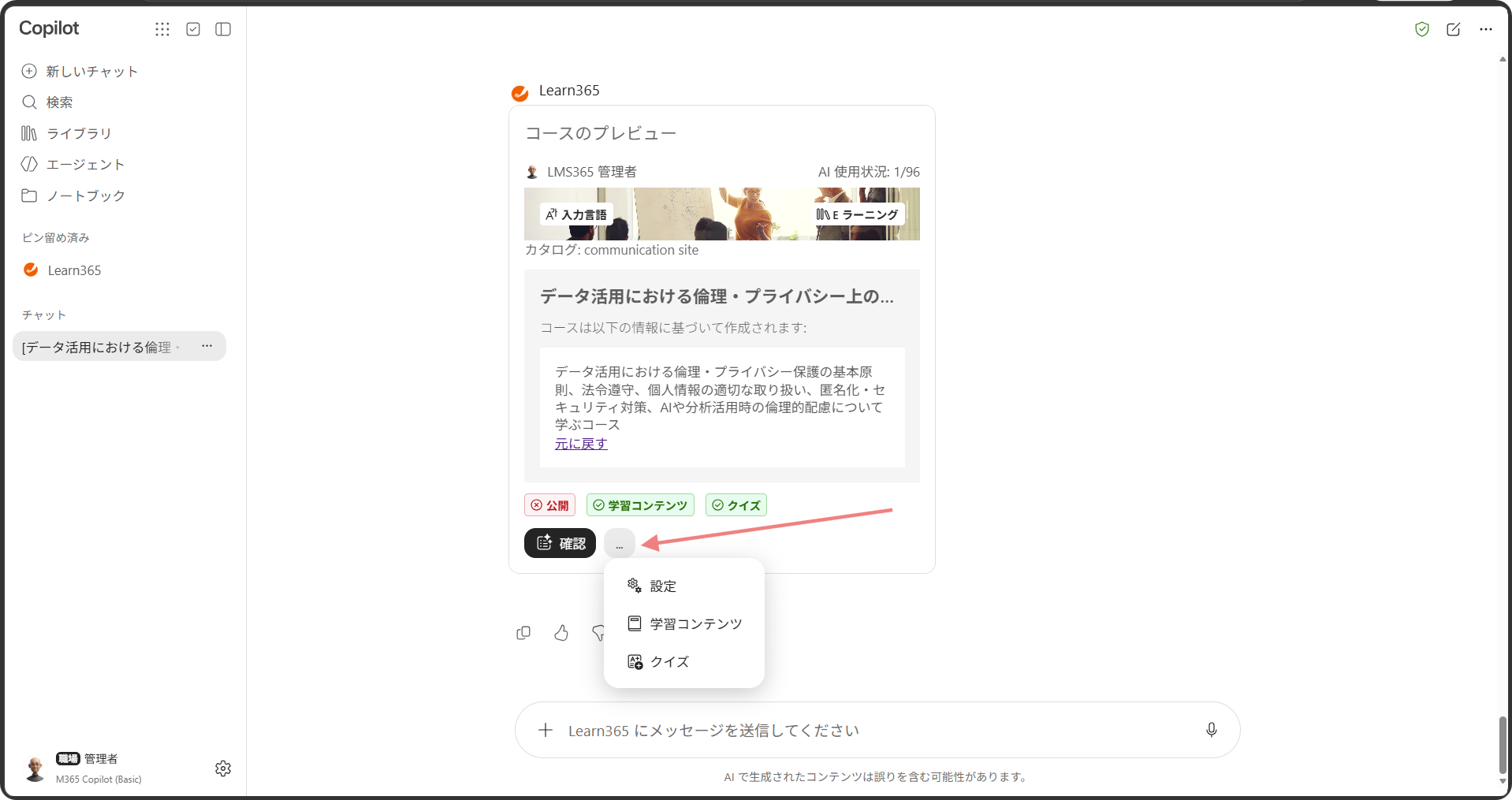Click the course banner image

[722, 214]
